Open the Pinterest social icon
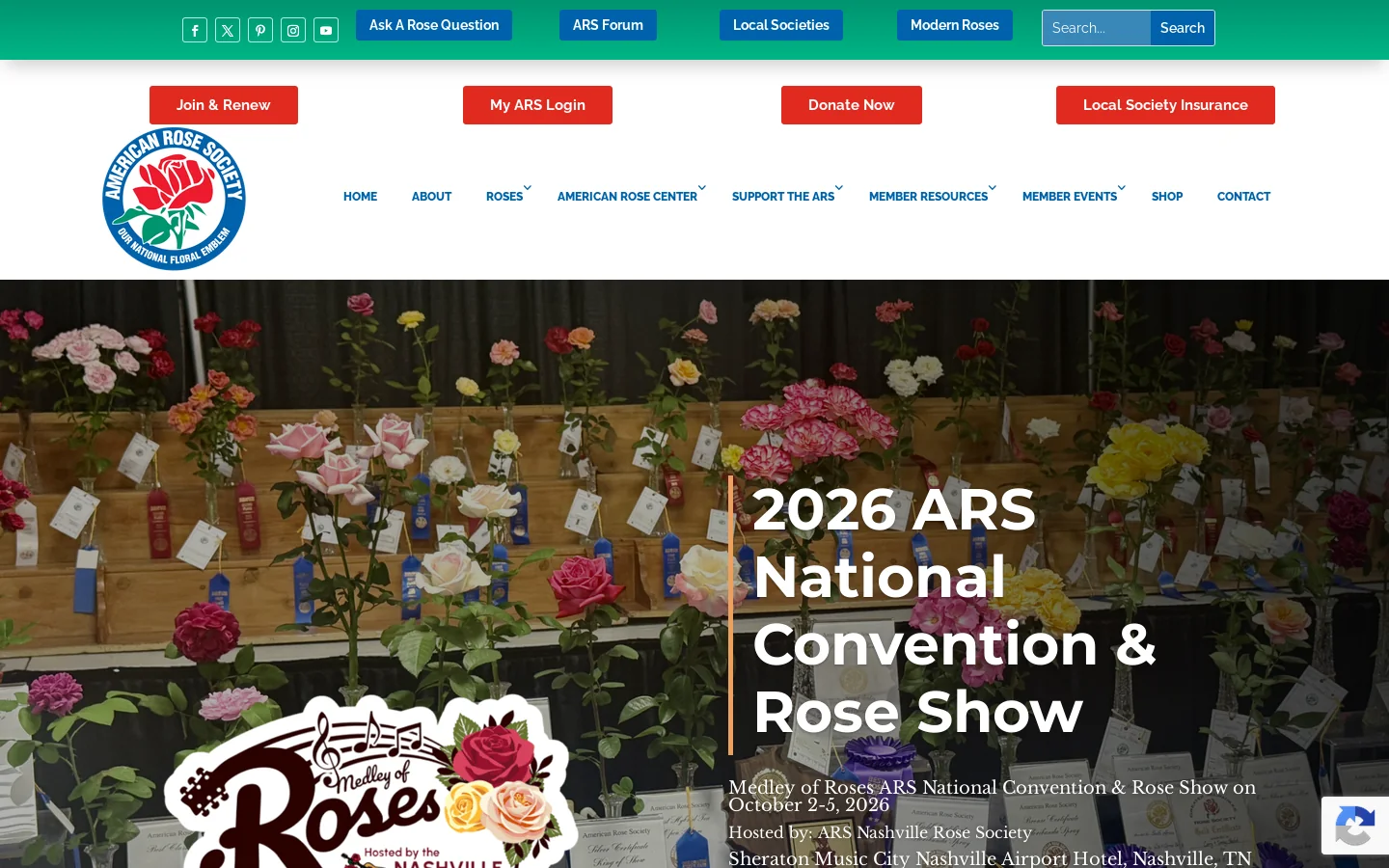Image resolution: width=1389 pixels, height=868 pixels. tap(260, 30)
